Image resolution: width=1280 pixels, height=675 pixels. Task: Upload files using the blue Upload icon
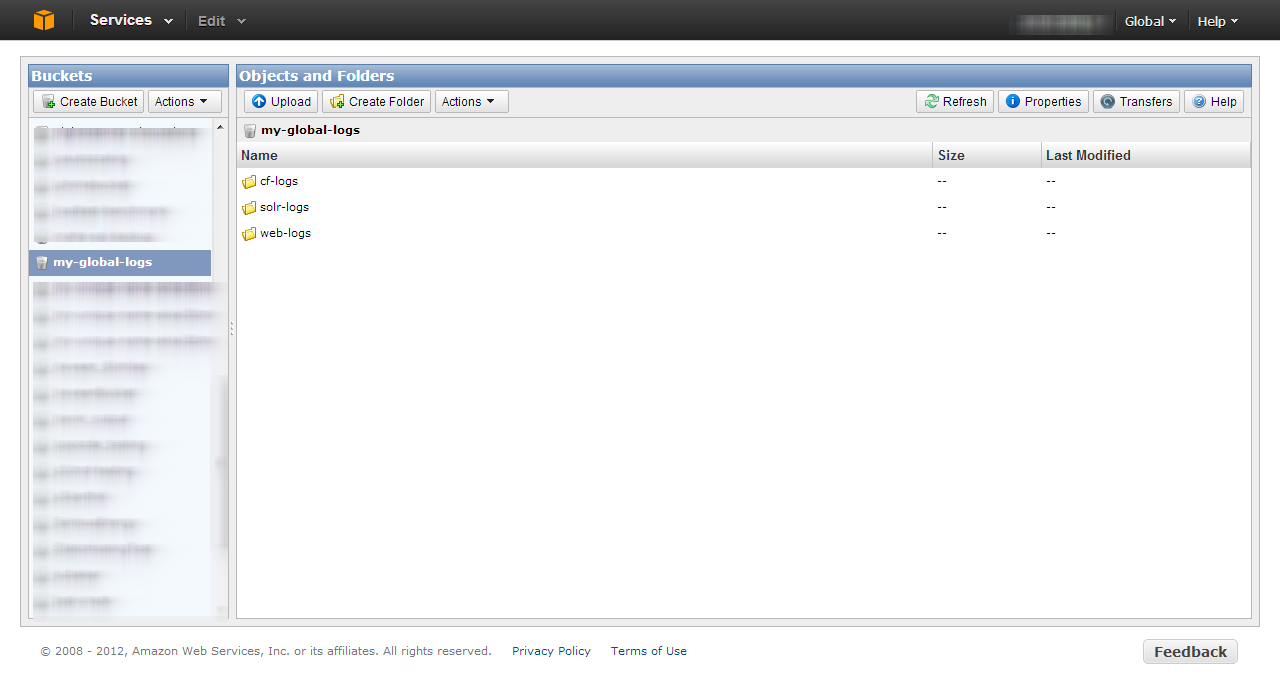261,101
